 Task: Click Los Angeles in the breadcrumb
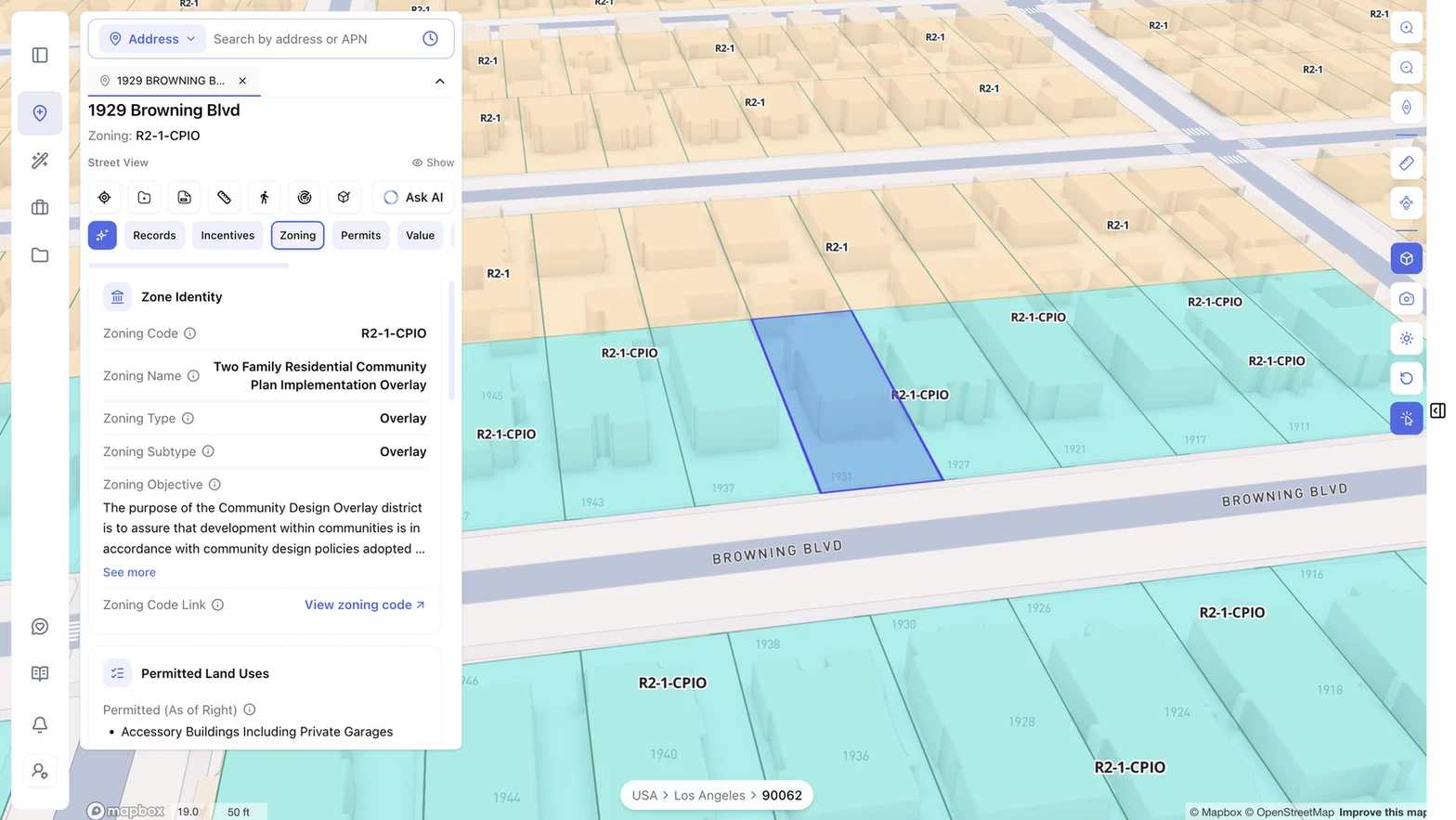tap(709, 796)
